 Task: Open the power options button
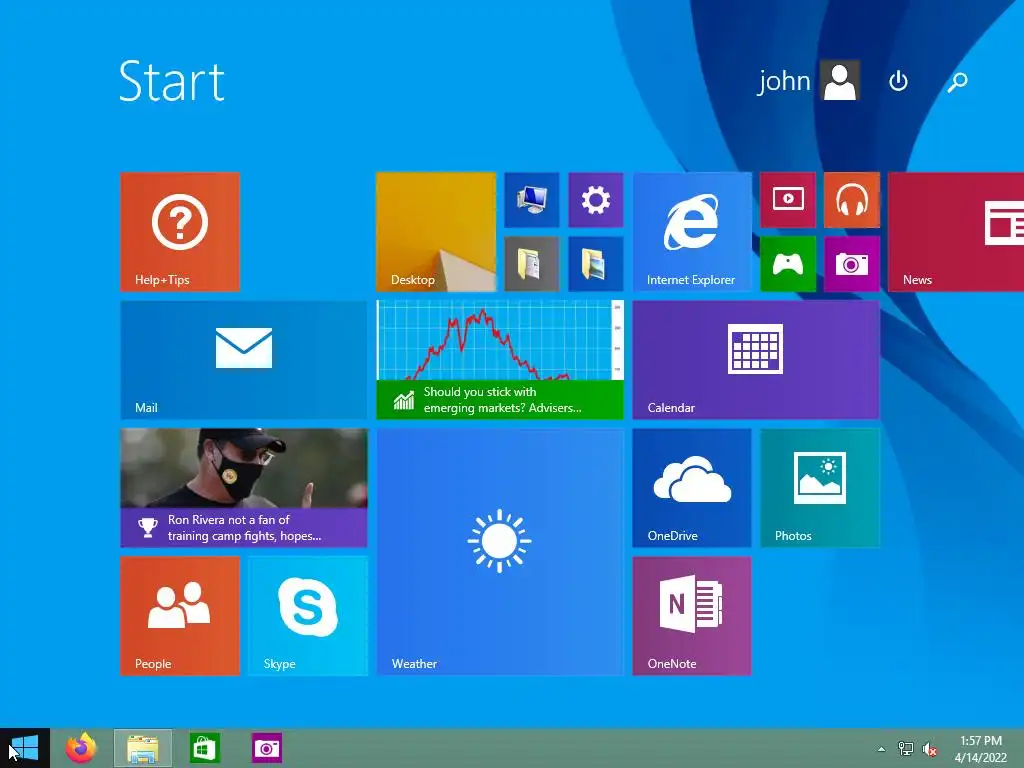pos(899,81)
